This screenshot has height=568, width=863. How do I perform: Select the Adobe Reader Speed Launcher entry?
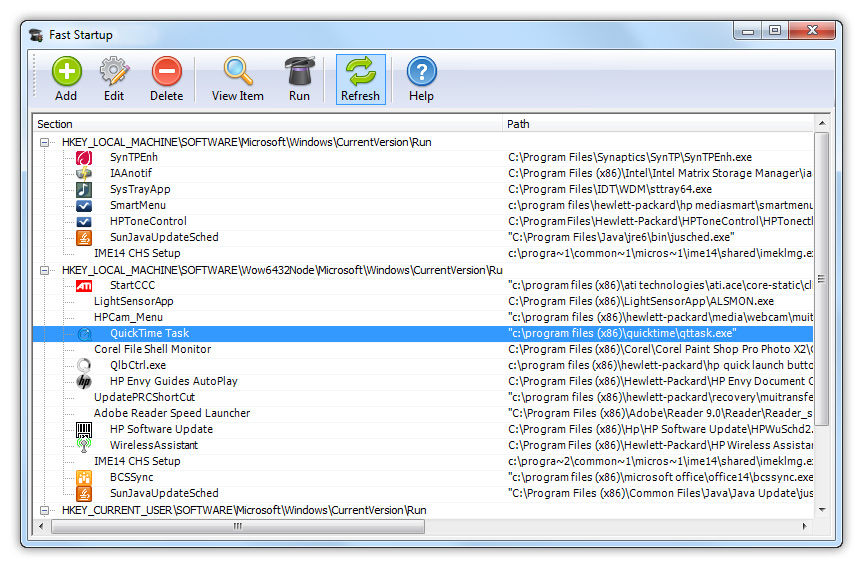(172, 413)
